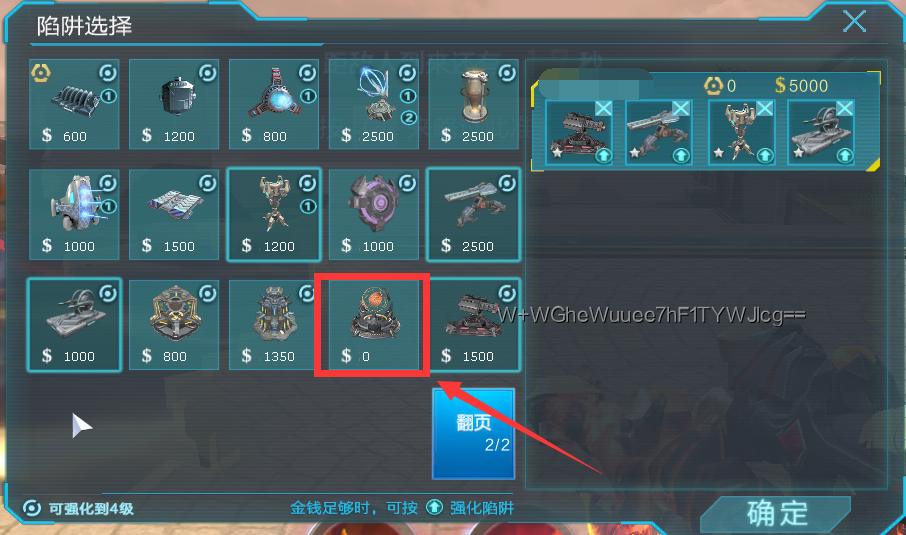Viewport: 906px width, 535px height.
Task: Remove the claw tower from selected traps
Action: click(x=764, y=109)
